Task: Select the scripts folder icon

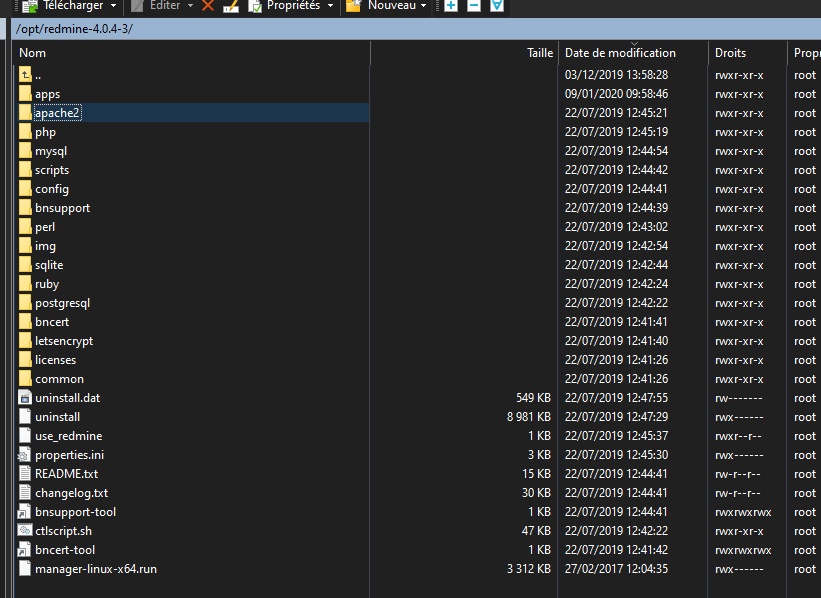Action: [25, 170]
